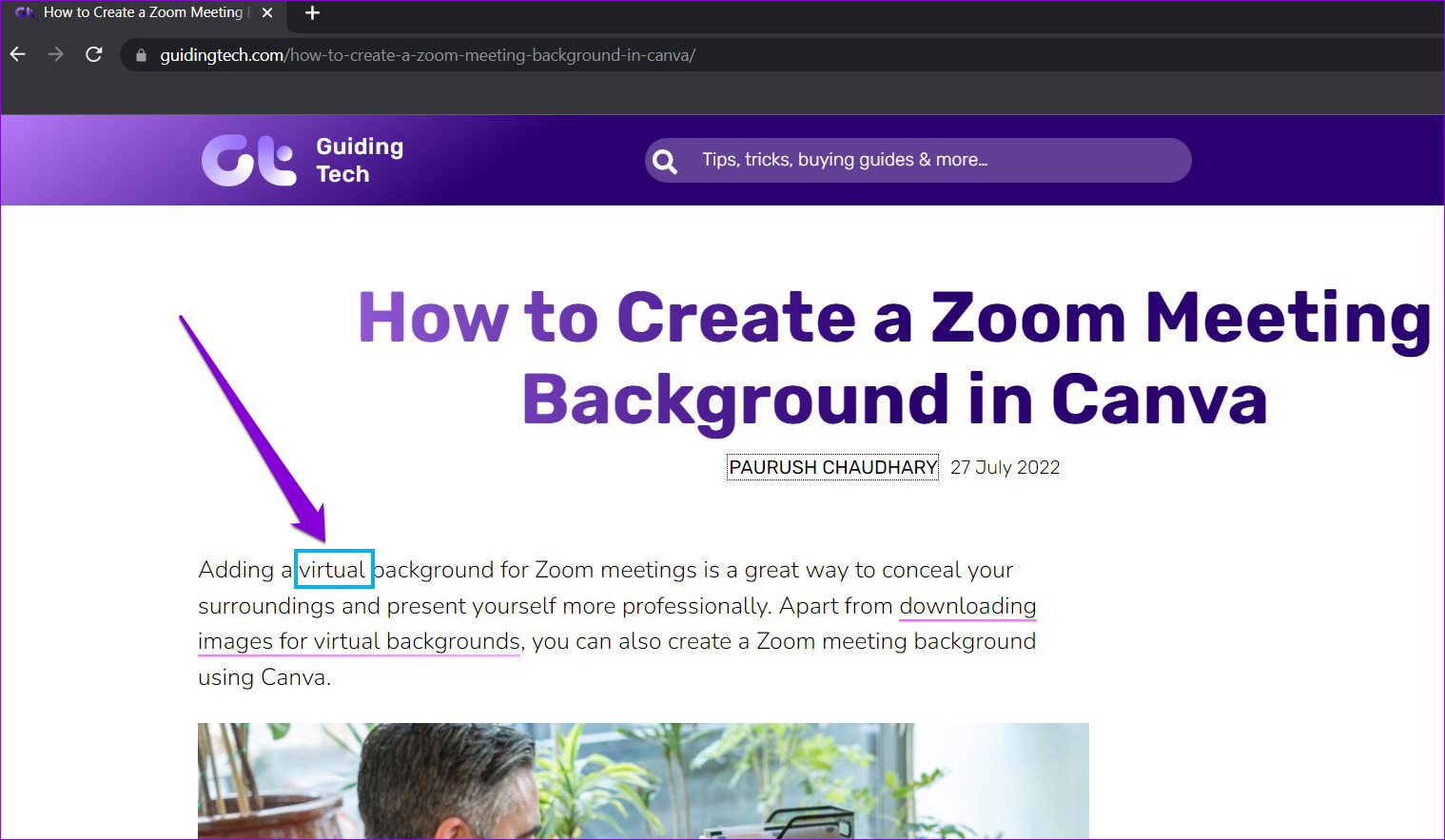Click the Guiding Tech site name text
Image resolution: width=1445 pixels, height=840 pixels.
[360, 160]
